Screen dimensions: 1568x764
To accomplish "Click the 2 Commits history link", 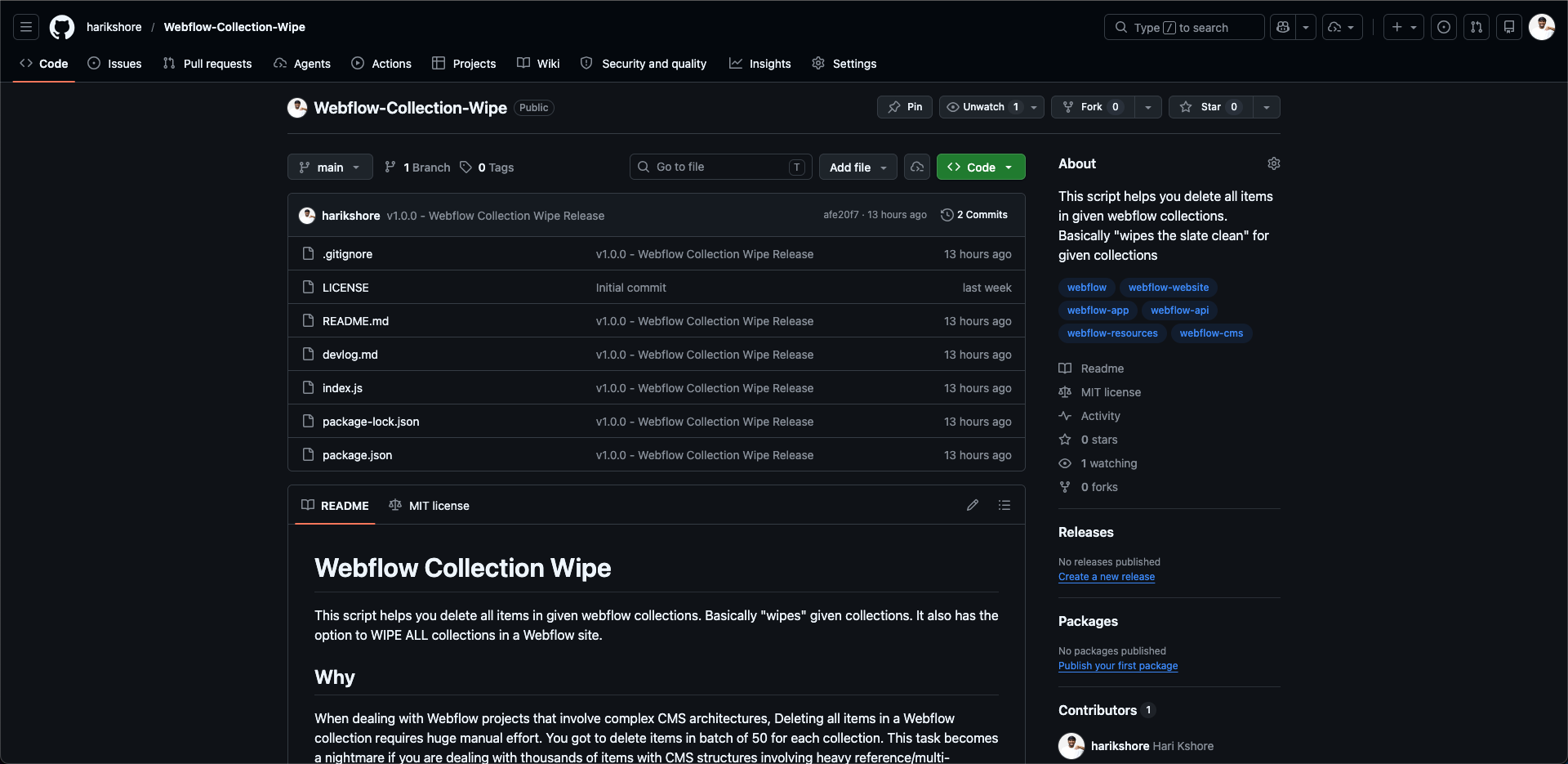I will click(x=974, y=215).
